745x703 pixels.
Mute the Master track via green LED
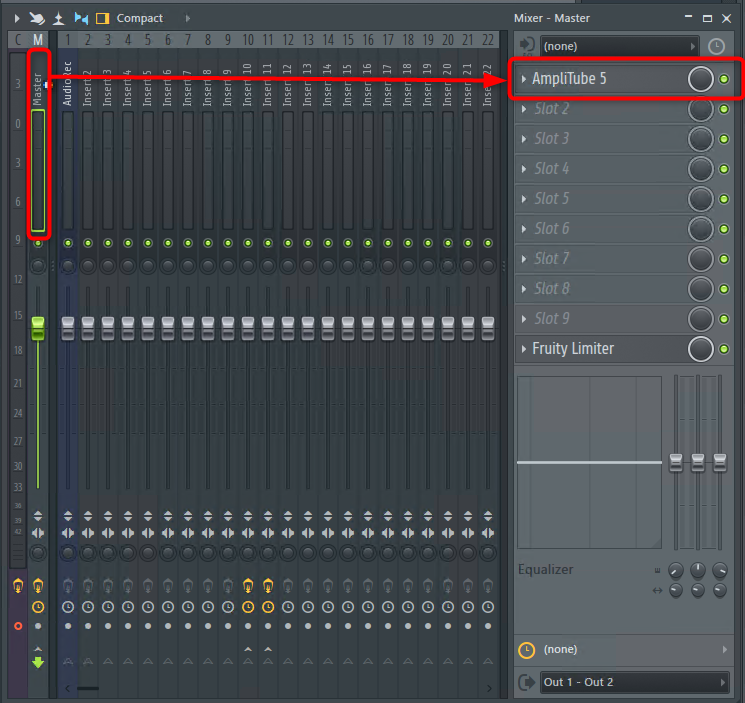tap(38, 243)
